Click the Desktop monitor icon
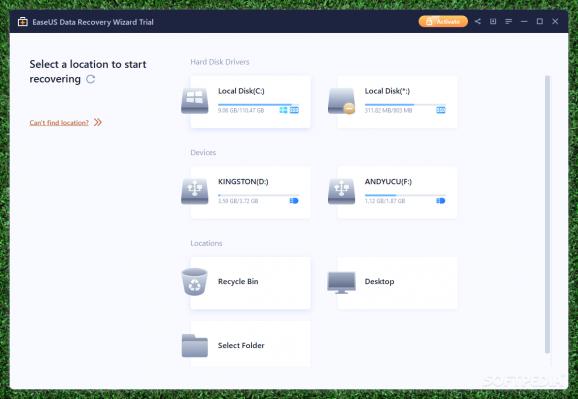 click(341, 282)
